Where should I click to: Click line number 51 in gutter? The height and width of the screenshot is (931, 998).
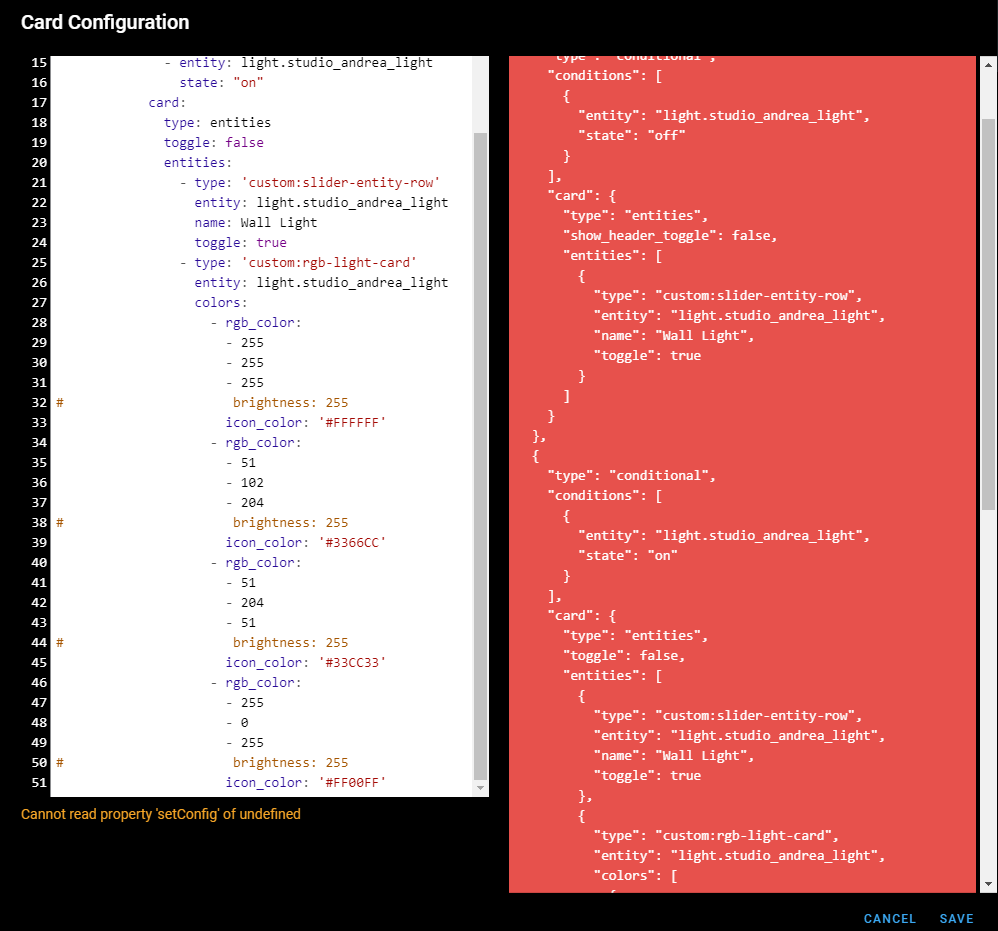pyautogui.click(x=39, y=783)
